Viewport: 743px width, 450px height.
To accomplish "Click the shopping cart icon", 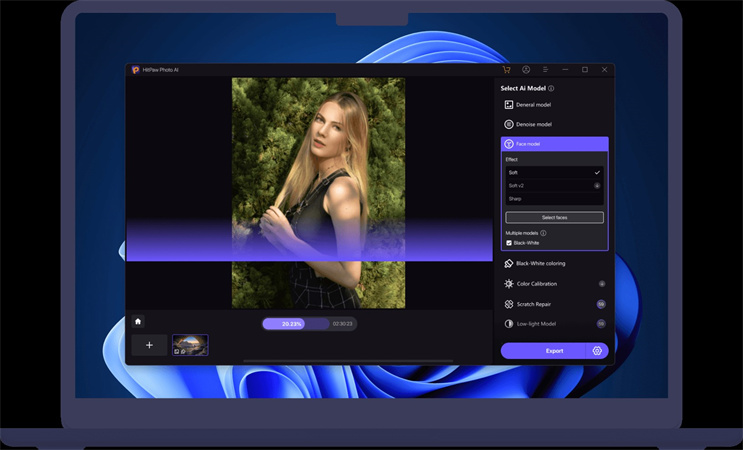I will (507, 70).
